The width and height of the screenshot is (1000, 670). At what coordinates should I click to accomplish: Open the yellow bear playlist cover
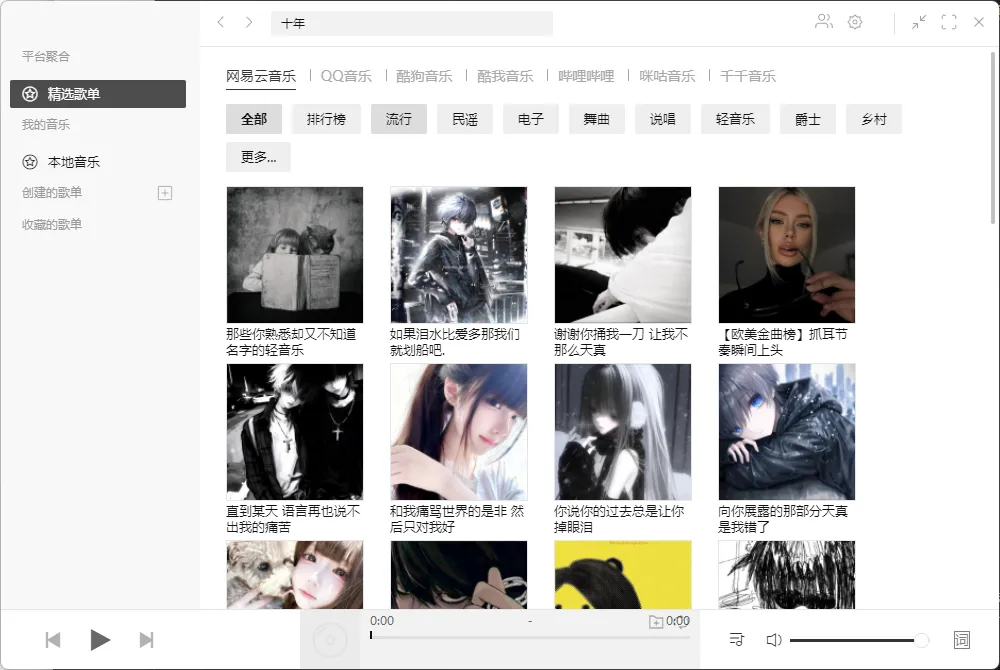(x=622, y=574)
